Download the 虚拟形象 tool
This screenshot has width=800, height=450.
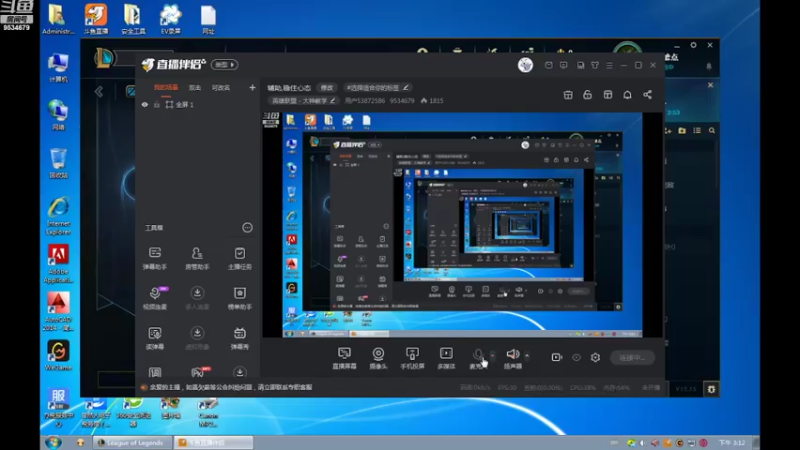click(197, 338)
